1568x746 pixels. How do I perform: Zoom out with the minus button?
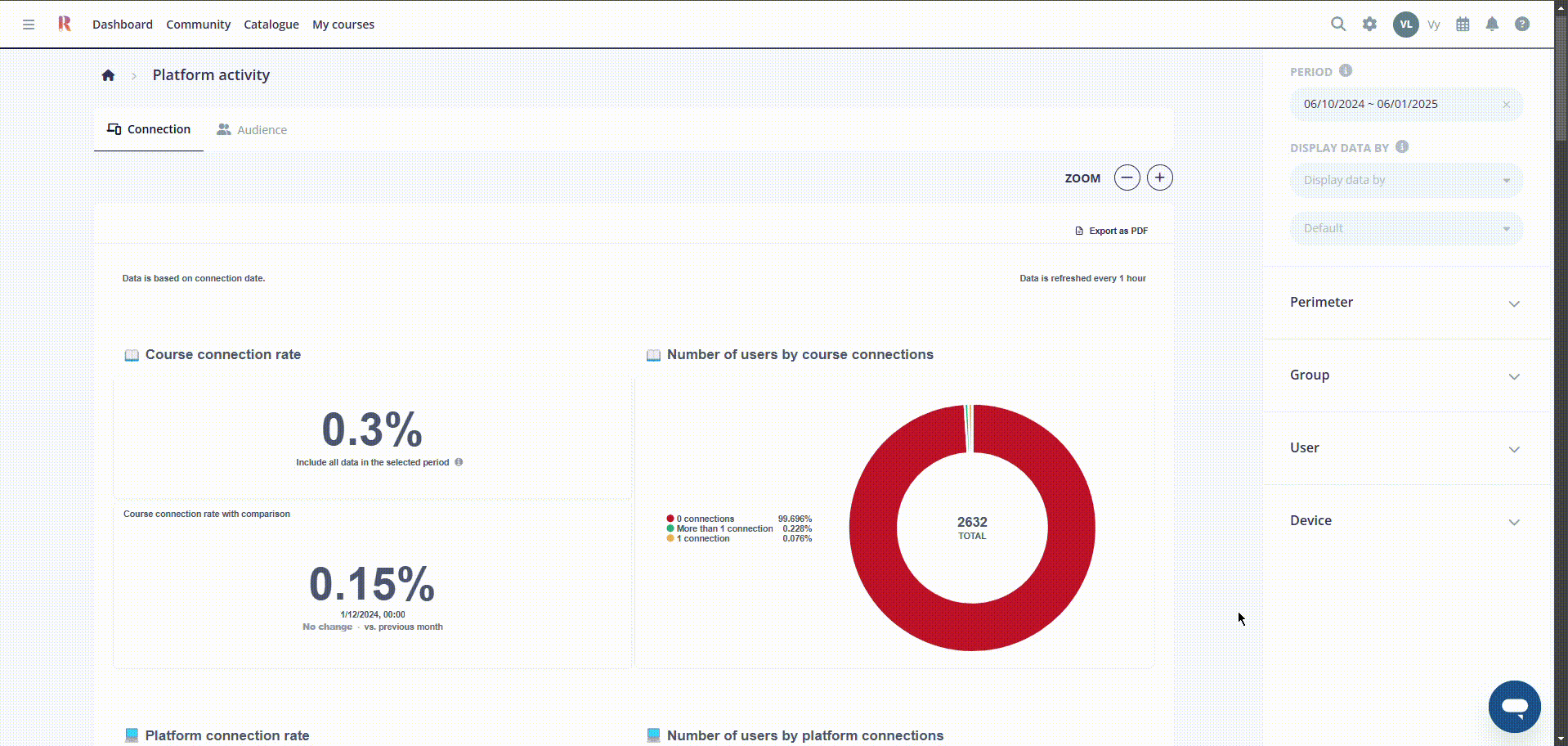click(x=1127, y=178)
